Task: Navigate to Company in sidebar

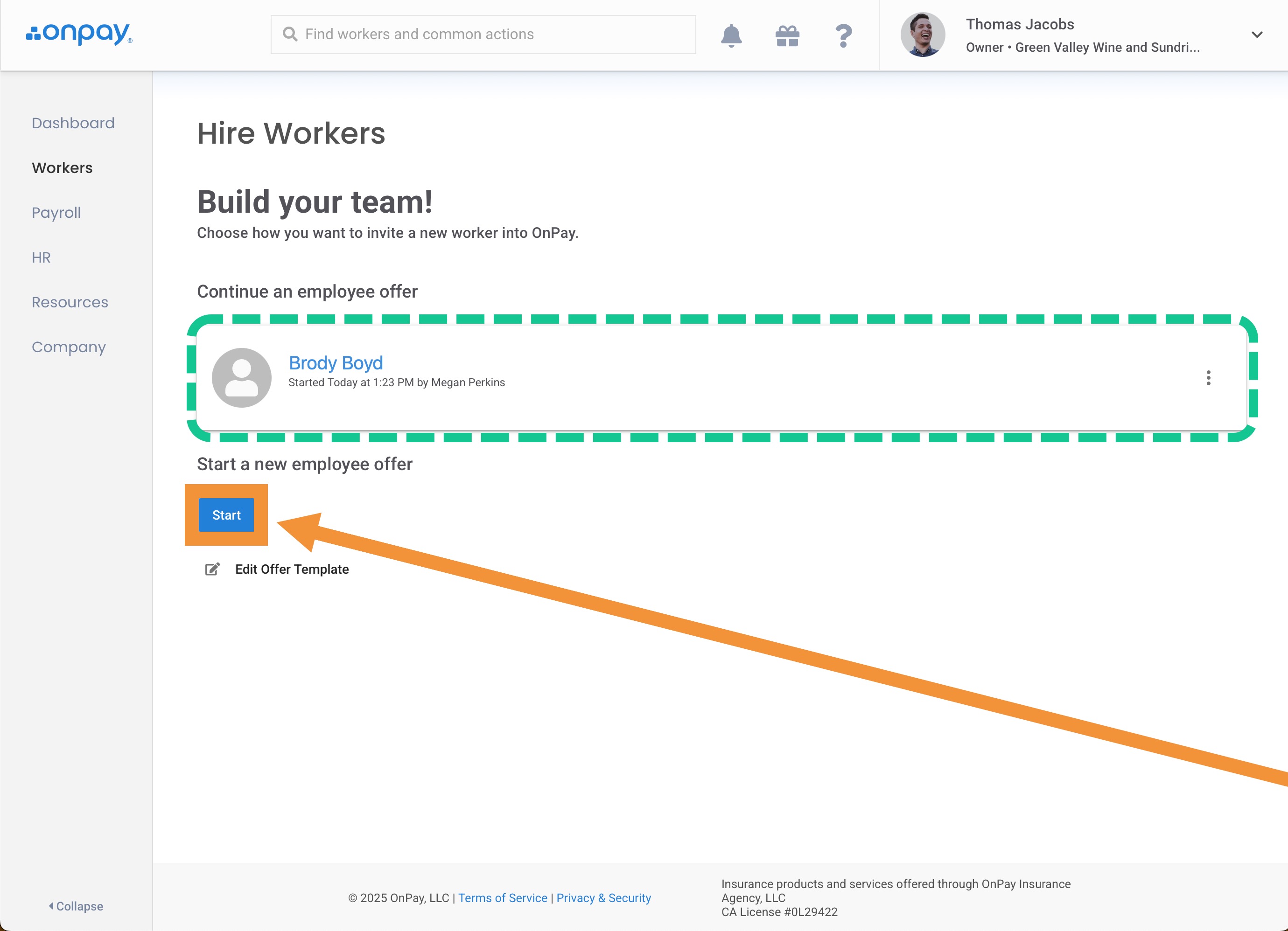Action: click(x=69, y=347)
